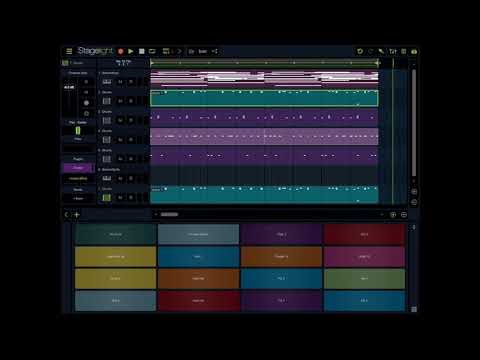Open the drum pad icon on track two
The width and height of the screenshot is (480, 360).
[107, 101]
